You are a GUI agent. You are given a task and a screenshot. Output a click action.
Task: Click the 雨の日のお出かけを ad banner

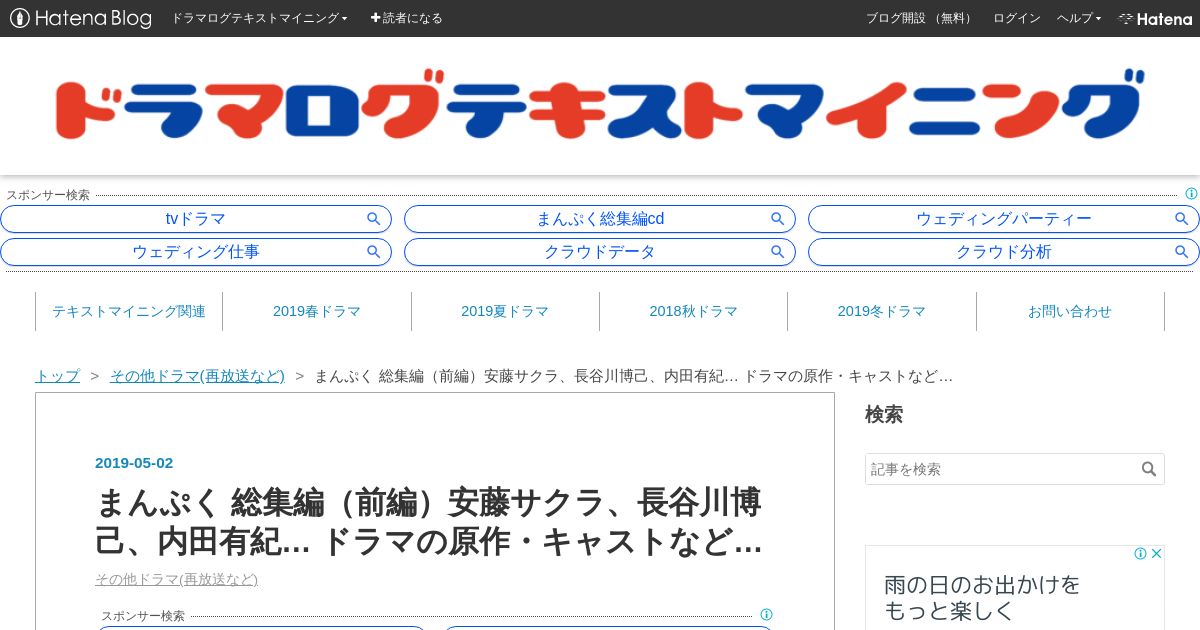(1014, 588)
